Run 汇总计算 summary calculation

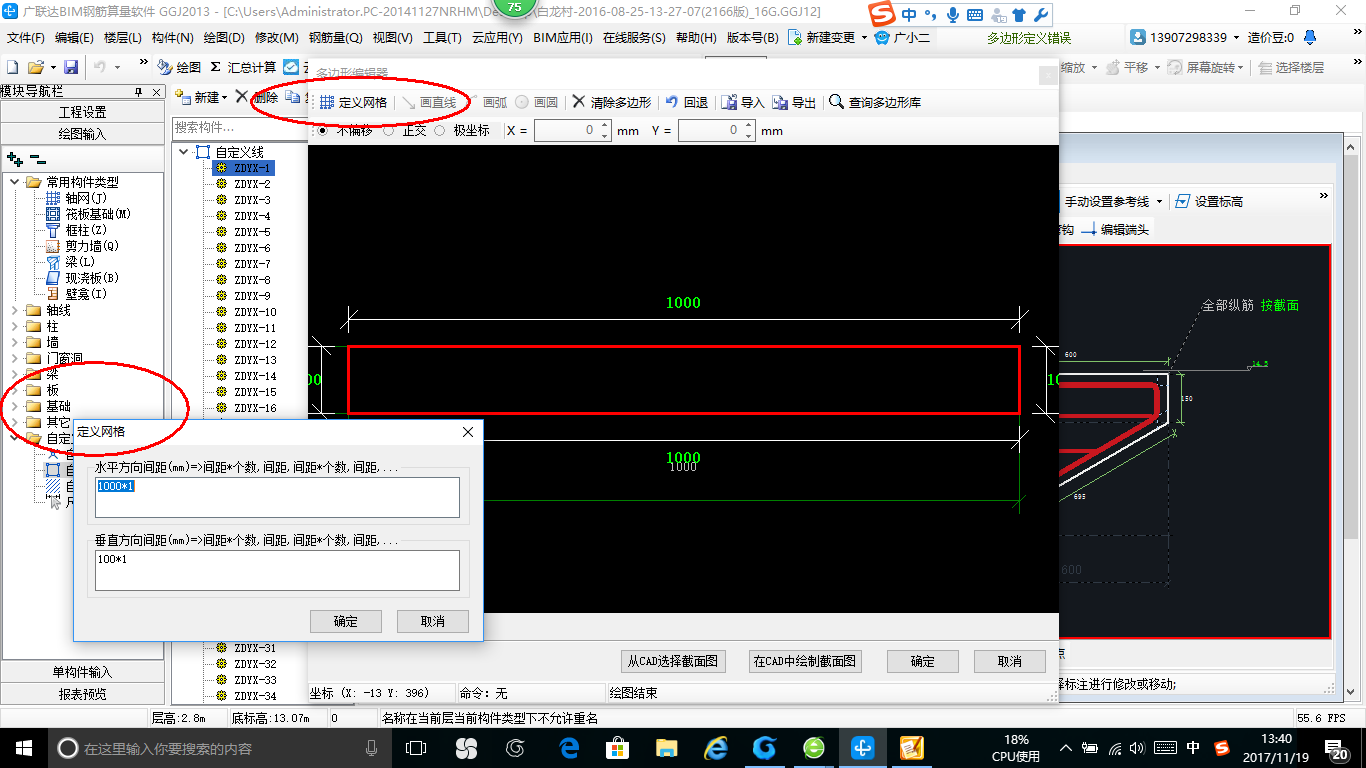click(x=243, y=67)
